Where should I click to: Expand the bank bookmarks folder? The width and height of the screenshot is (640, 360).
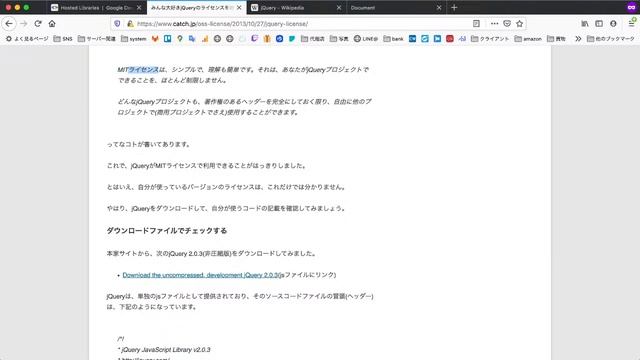[x=393, y=39]
